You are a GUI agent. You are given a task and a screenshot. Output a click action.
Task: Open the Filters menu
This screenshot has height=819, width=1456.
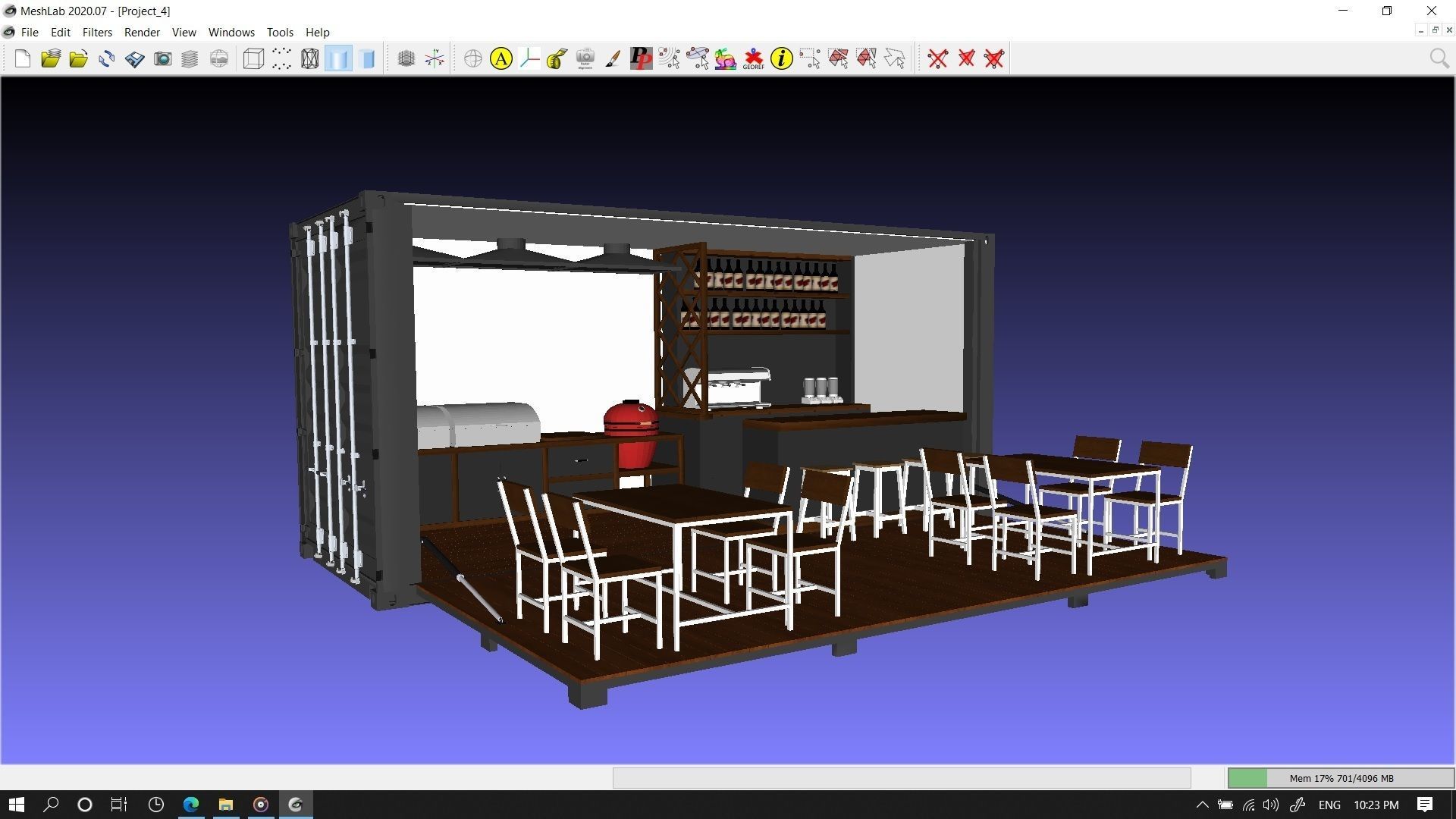pyautogui.click(x=97, y=33)
